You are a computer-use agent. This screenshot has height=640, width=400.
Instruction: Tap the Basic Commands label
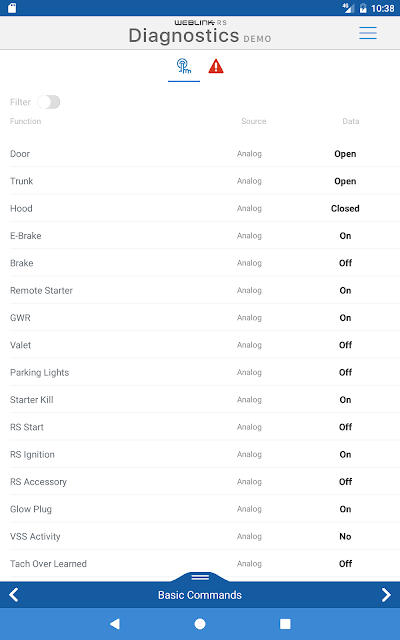[200, 595]
